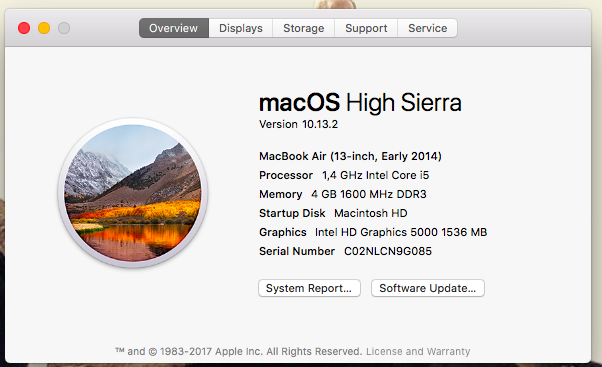602x367 pixels.
Task: Click the disabled gray zoom button
Action: [x=64, y=28]
